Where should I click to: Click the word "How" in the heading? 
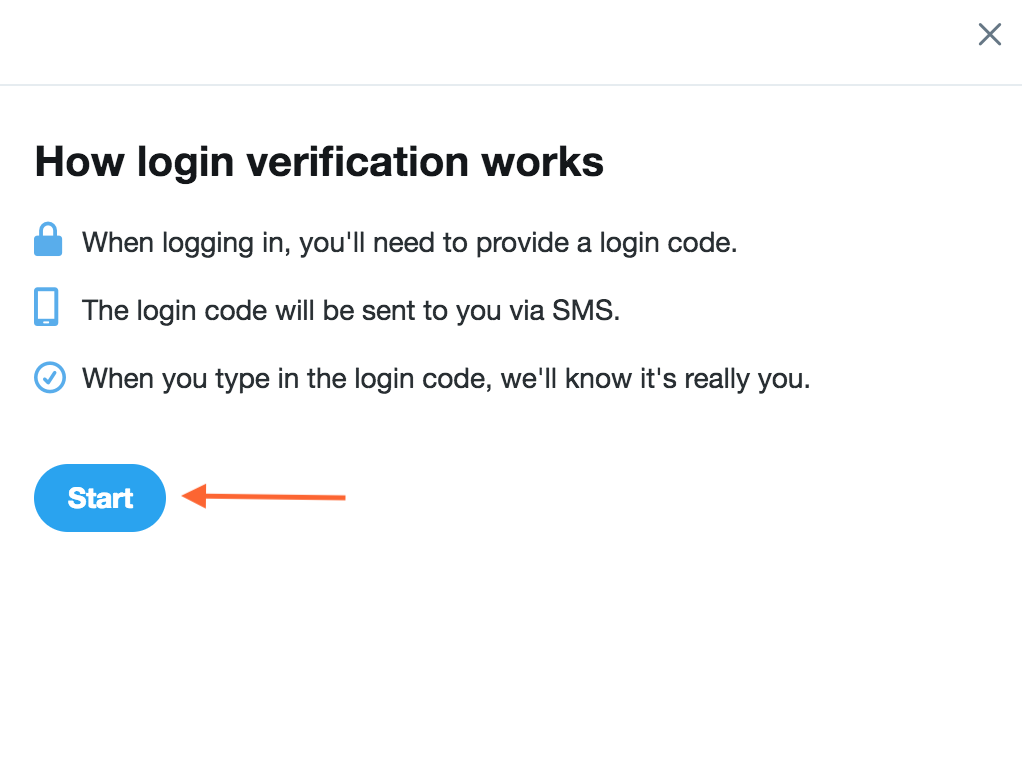tap(79, 162)
